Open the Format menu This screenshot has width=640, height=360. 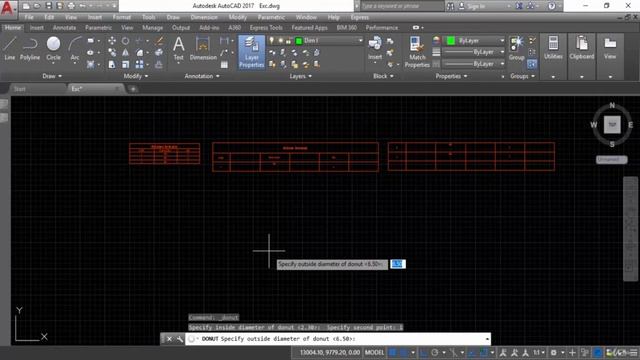[x=122, y=17]
